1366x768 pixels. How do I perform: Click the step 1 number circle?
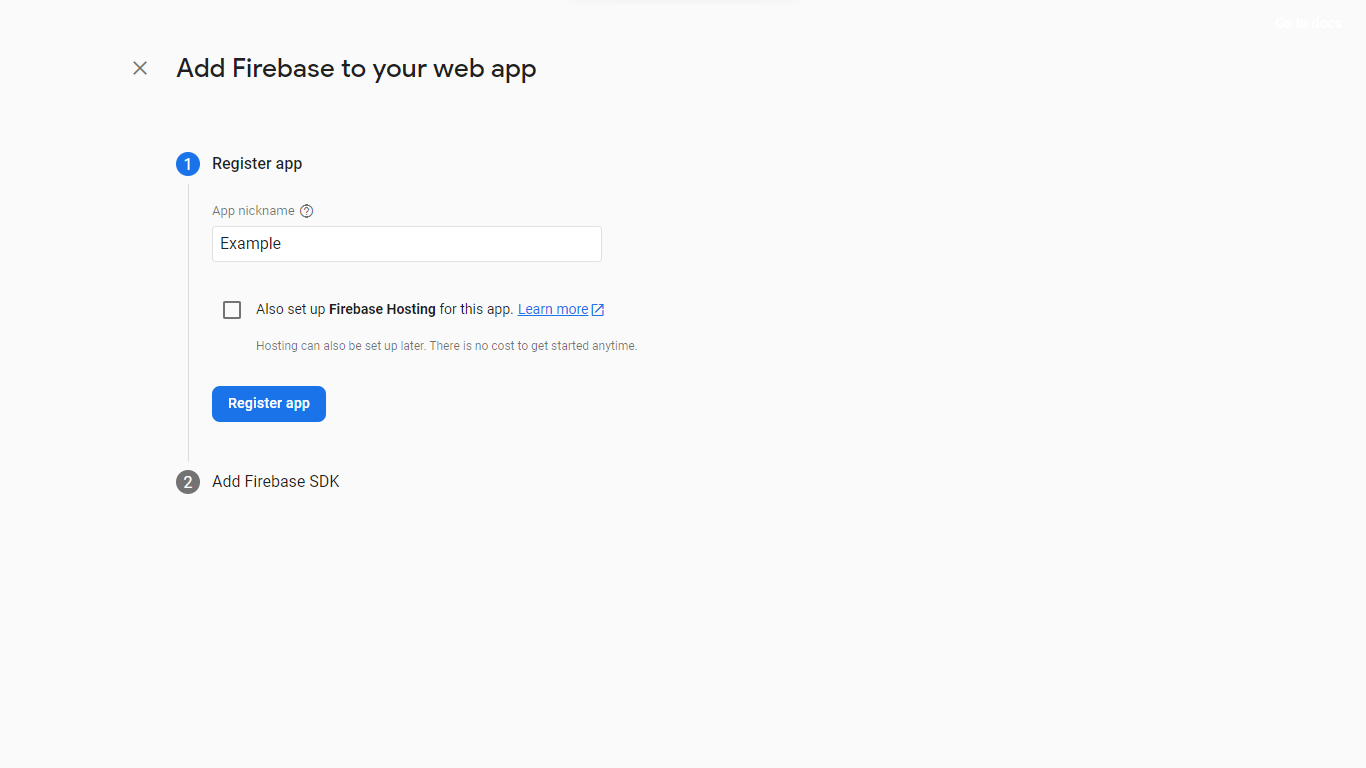click(188, 164)
